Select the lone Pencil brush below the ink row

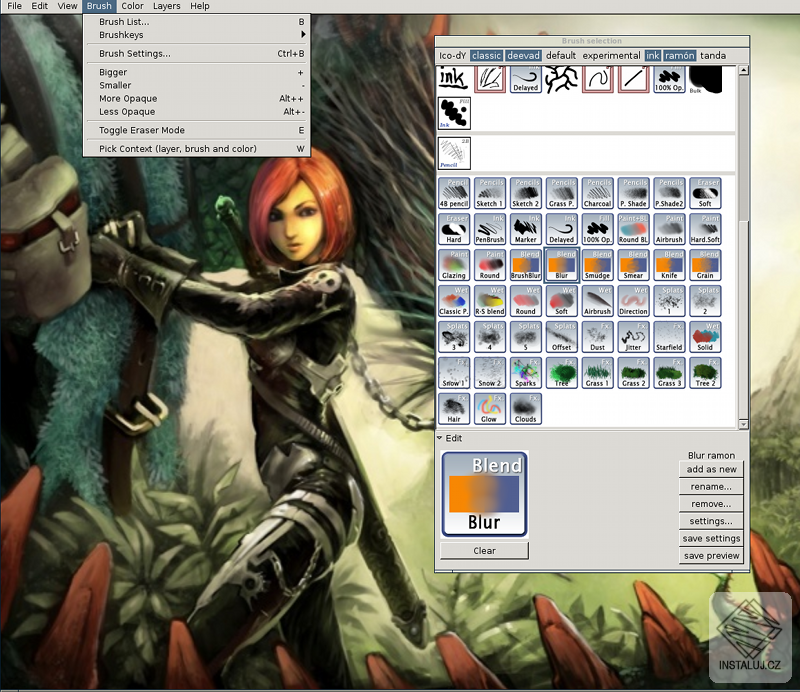[454, 153]
